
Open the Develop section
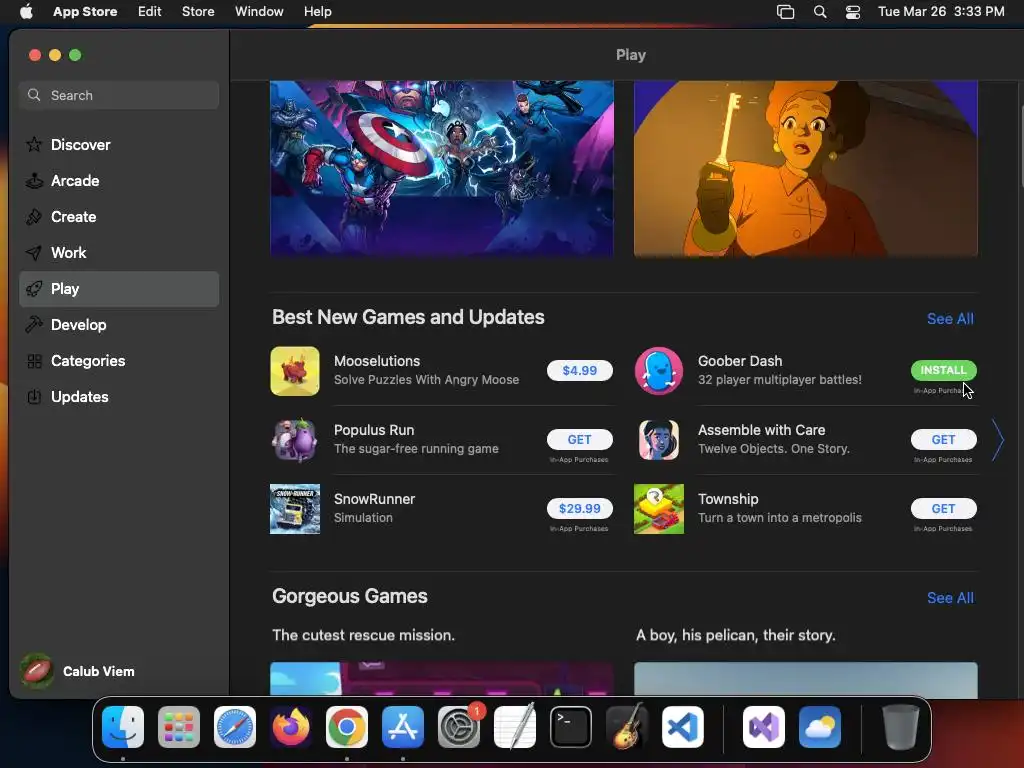pyautogui.click(x=119, y=325)
